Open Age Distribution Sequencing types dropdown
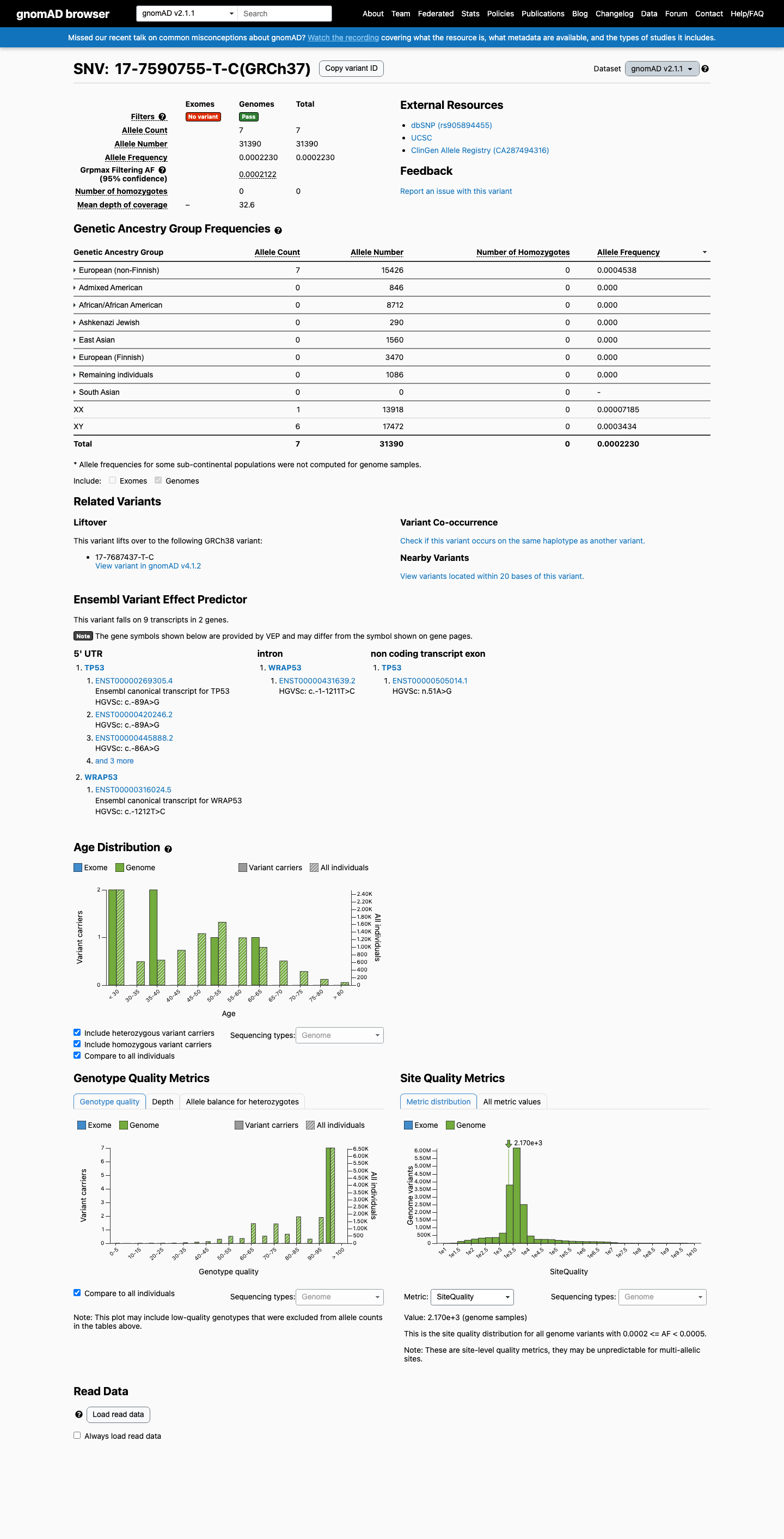 pos(340,1035)
